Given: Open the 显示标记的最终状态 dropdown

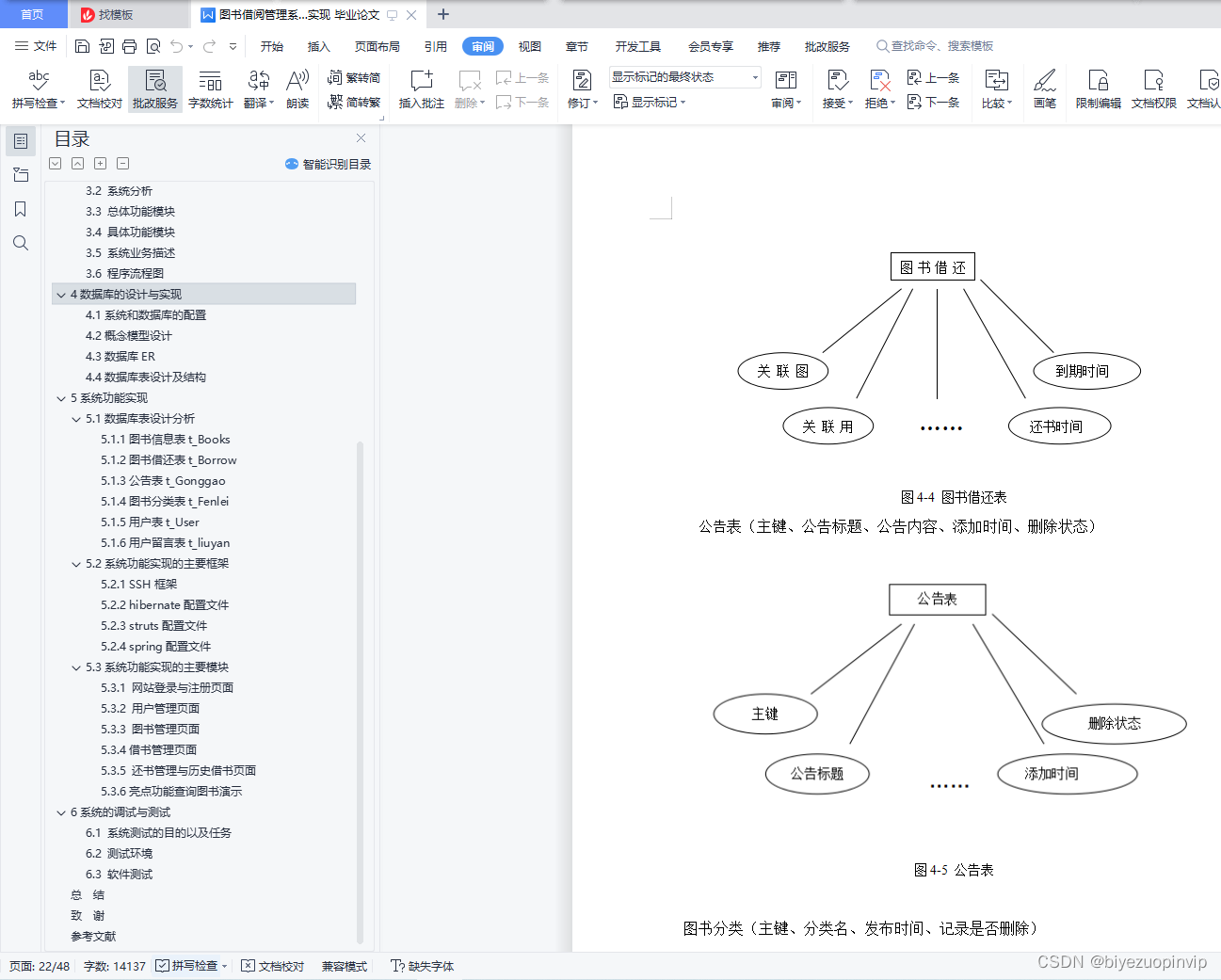Looking at the screenshot, I should (x=753, y=76).
